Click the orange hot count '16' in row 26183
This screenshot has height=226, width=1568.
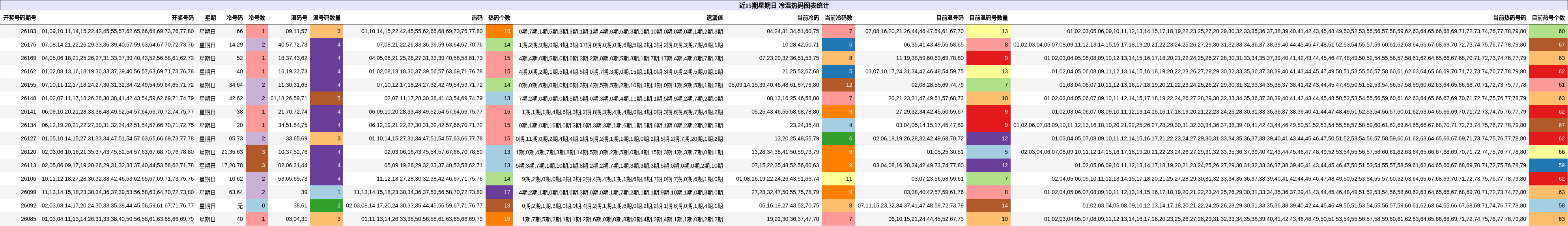pos(499,31)
